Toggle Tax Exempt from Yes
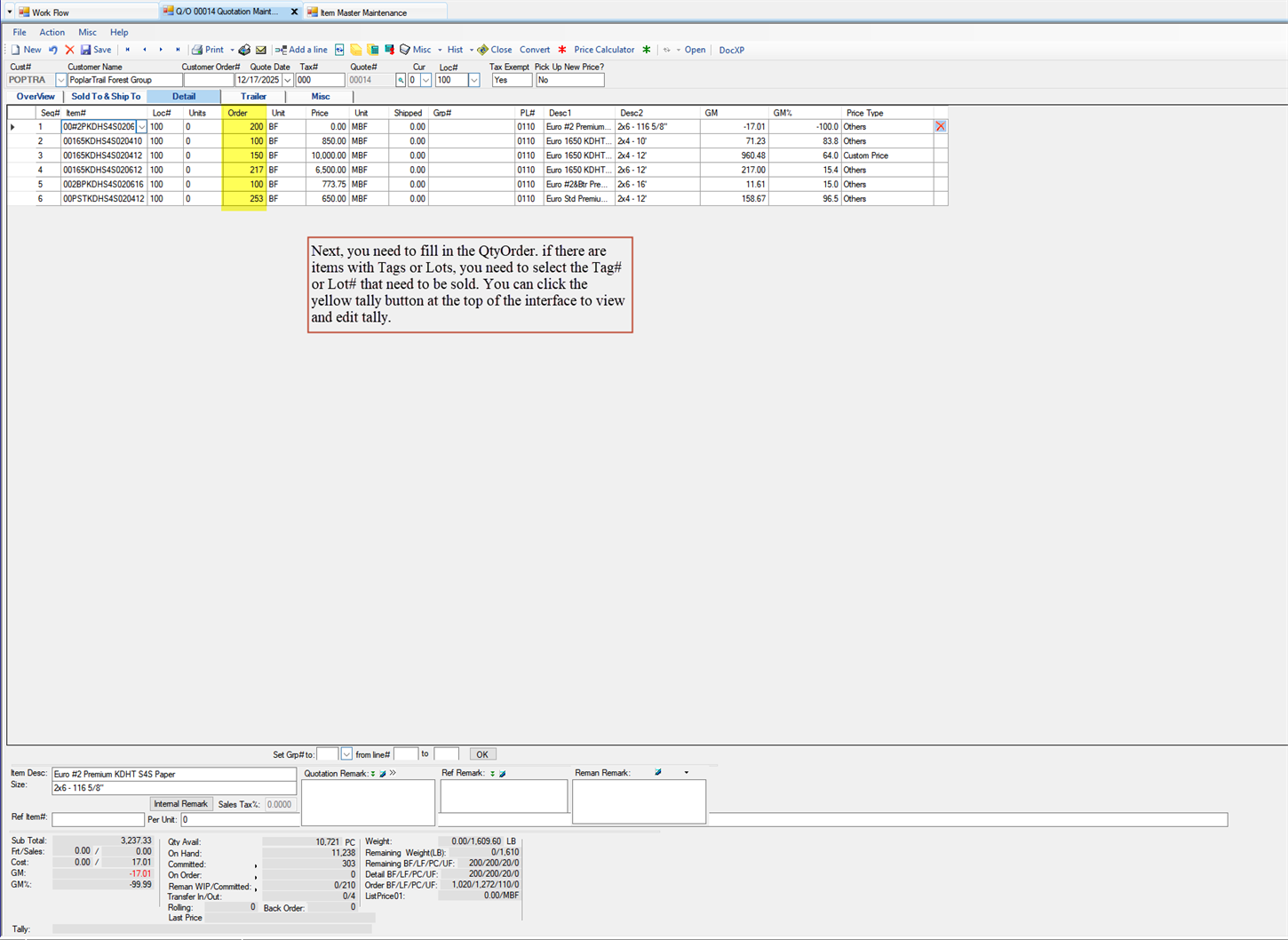The image size is (1288, 940). [512, 80]
